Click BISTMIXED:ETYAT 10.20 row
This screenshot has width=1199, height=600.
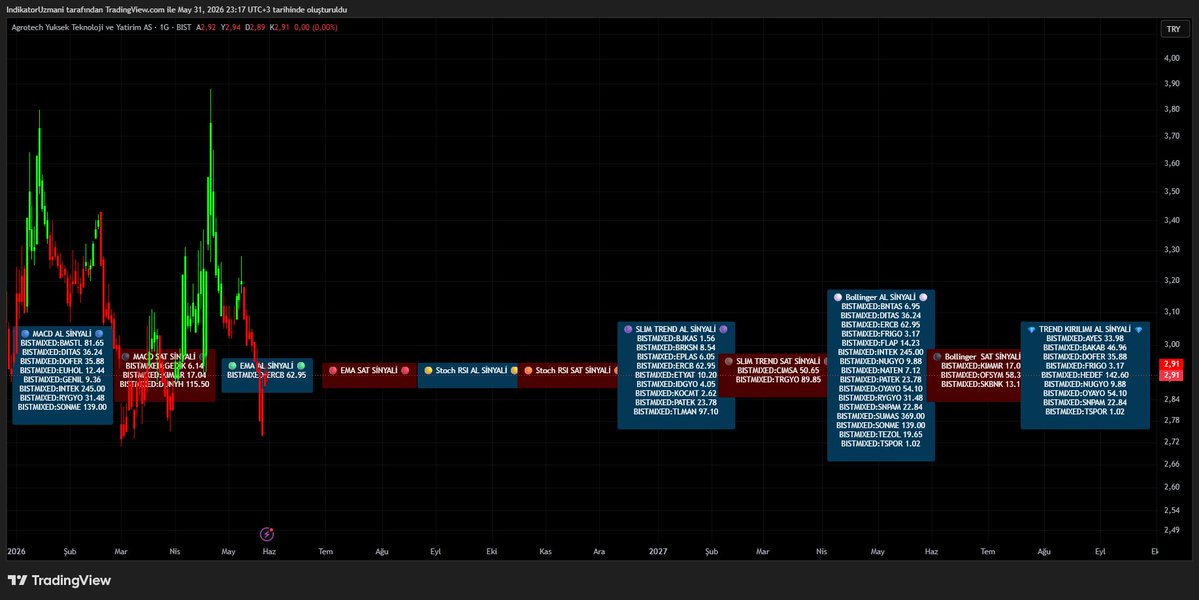[x=676, y=375]
